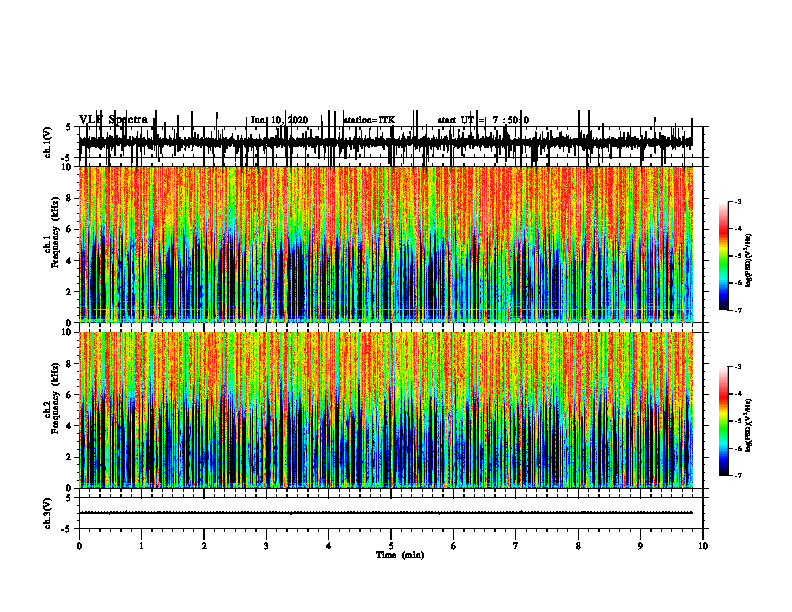Click the '2' kHz tick of ch.2 spectrogram
Viewport: 792px width, 612px height.
coord(70,457)
